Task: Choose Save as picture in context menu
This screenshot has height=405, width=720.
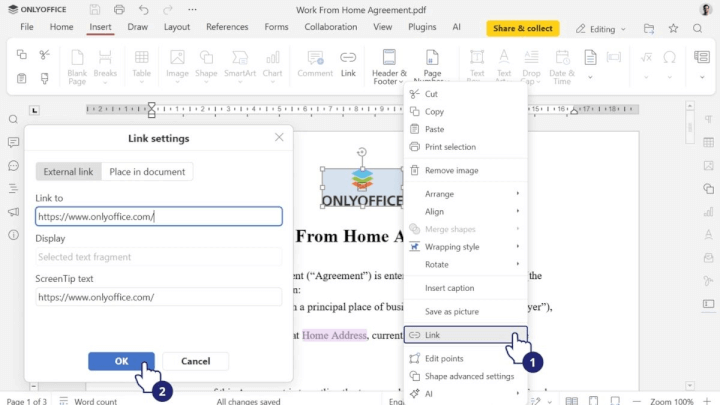Action: [466, 311]
